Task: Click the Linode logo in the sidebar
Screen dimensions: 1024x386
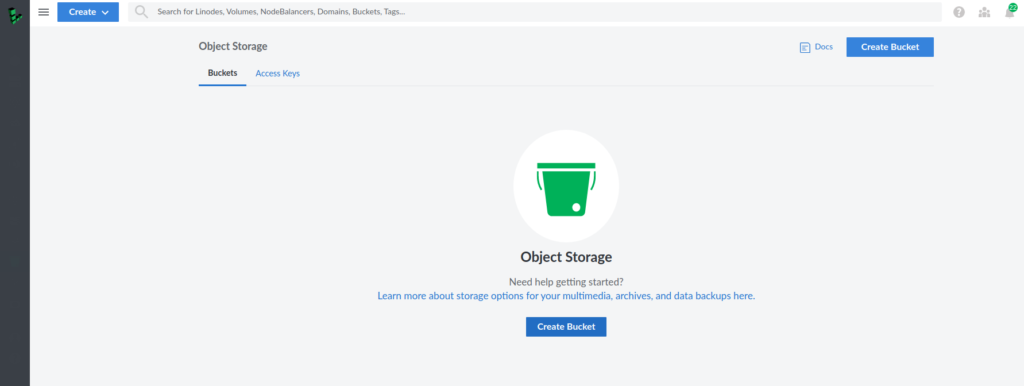Action: (x=15, y=14)
